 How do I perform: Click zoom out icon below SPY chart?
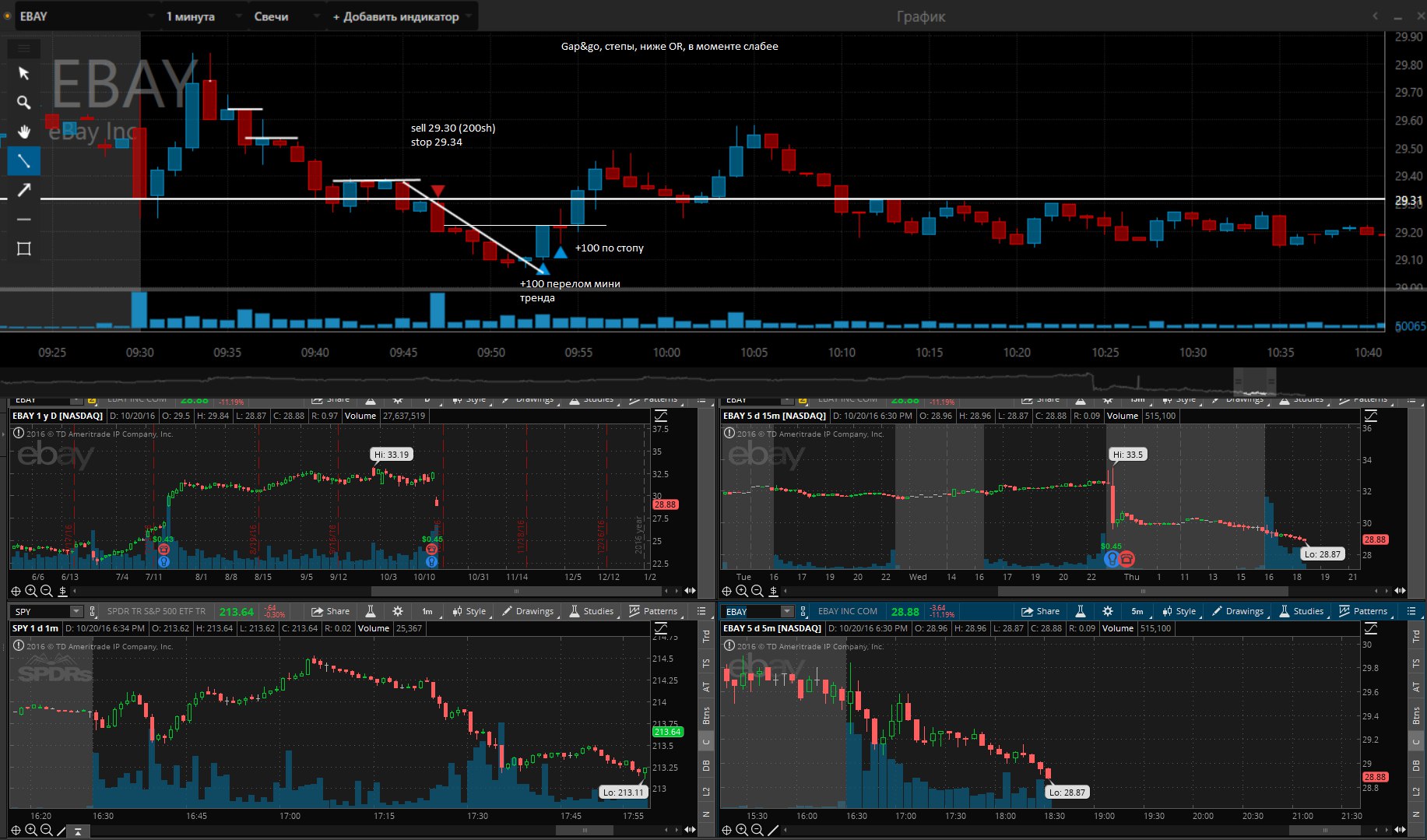46,830
